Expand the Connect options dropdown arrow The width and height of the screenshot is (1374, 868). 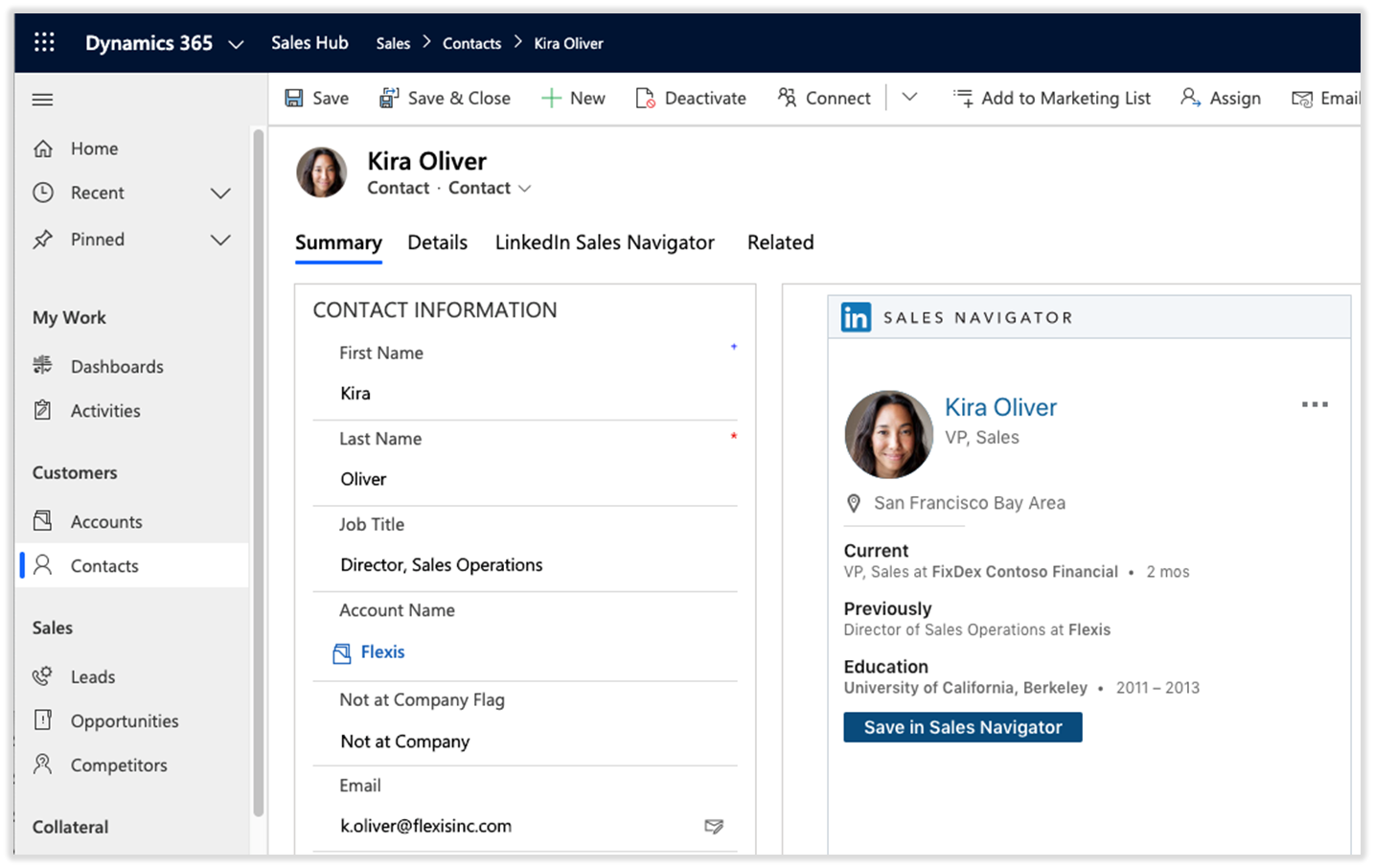point(910,97)
